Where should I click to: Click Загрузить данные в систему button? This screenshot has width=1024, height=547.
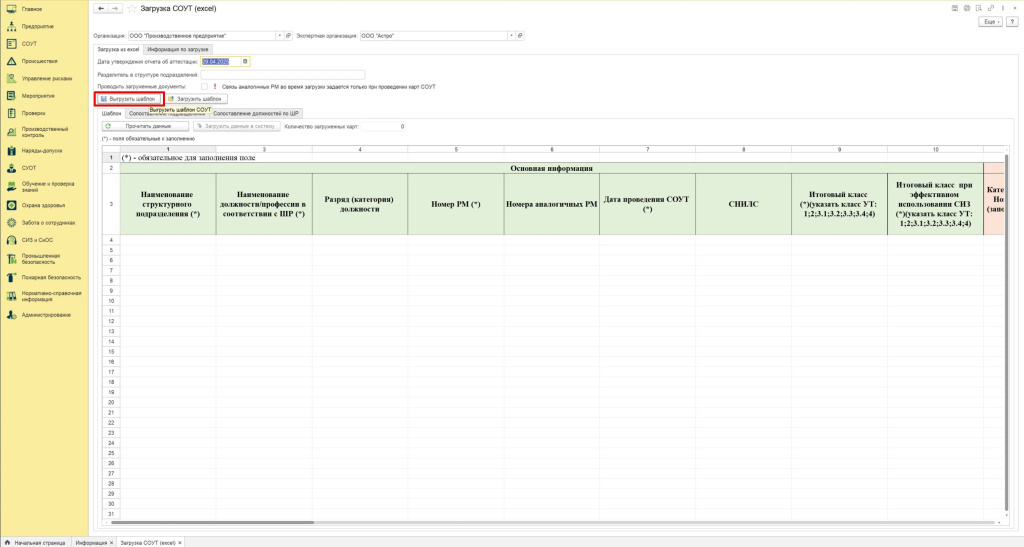tap(236, 126)
